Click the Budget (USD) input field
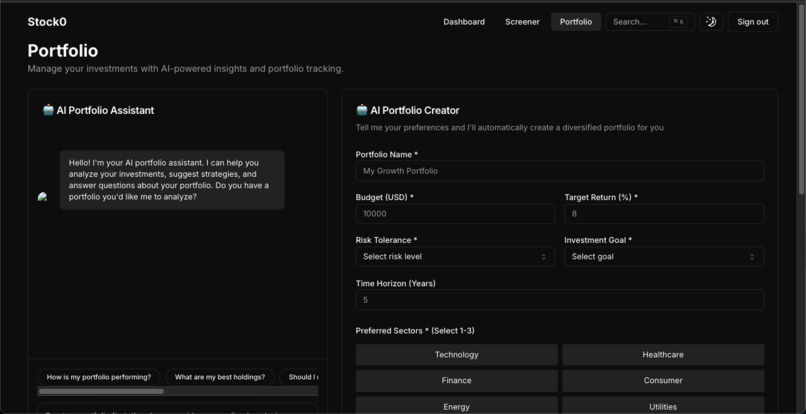 pyautogui.click(x=455, y=214)
